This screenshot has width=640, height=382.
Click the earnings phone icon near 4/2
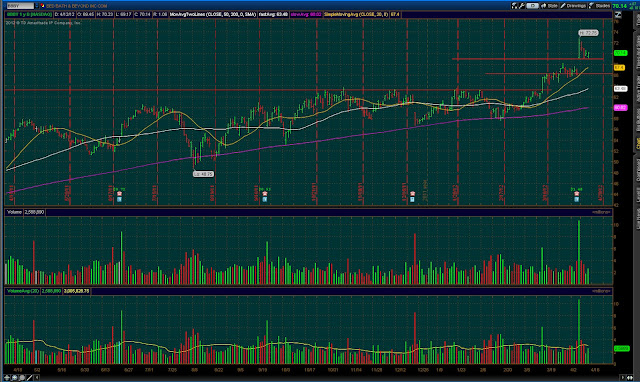pos(576,194)
